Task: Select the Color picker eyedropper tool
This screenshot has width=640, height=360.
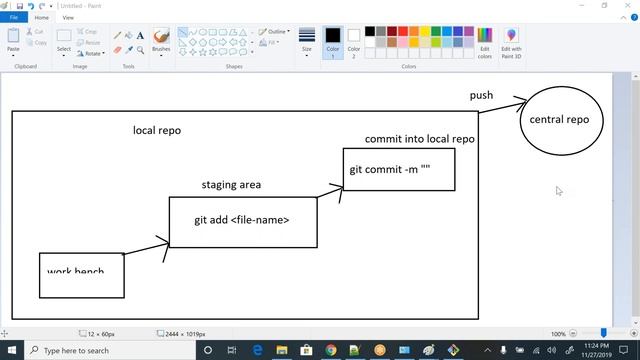Action: 129,50
